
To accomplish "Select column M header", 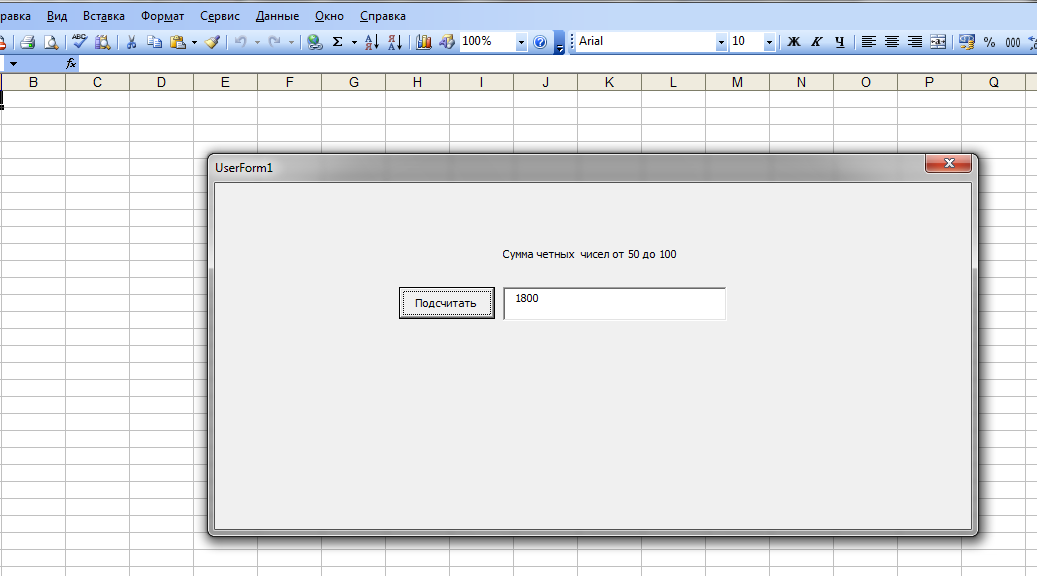I will [x=737, y=82].
